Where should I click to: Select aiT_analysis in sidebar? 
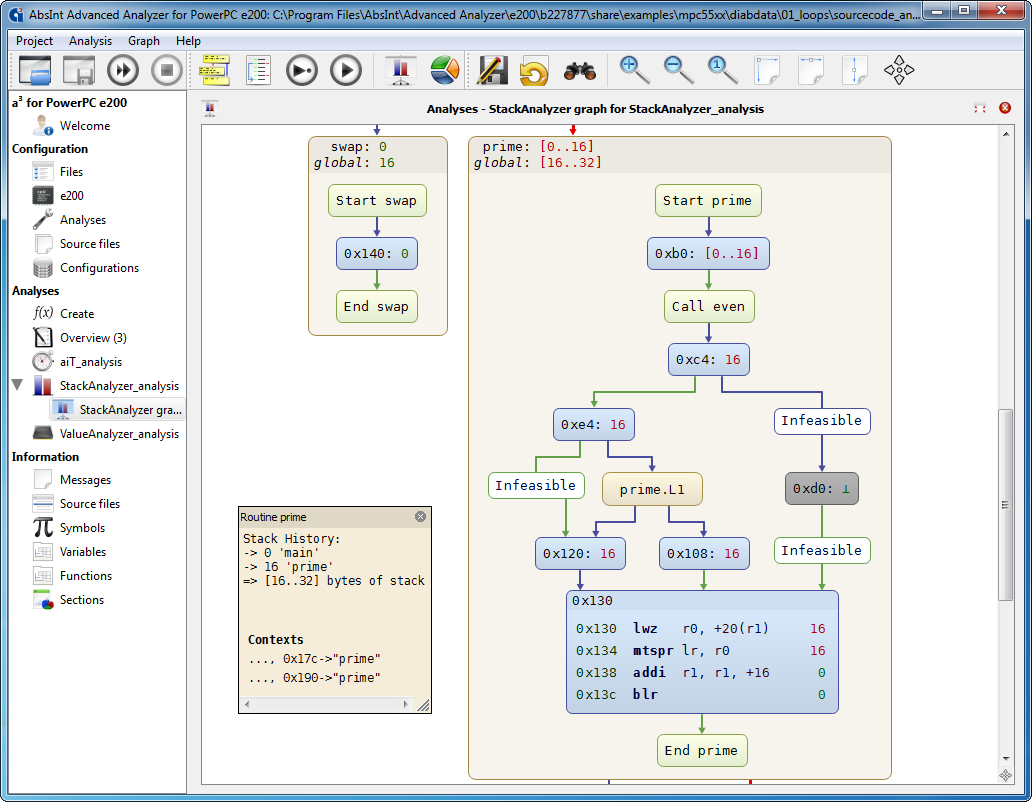pos(91,362)
